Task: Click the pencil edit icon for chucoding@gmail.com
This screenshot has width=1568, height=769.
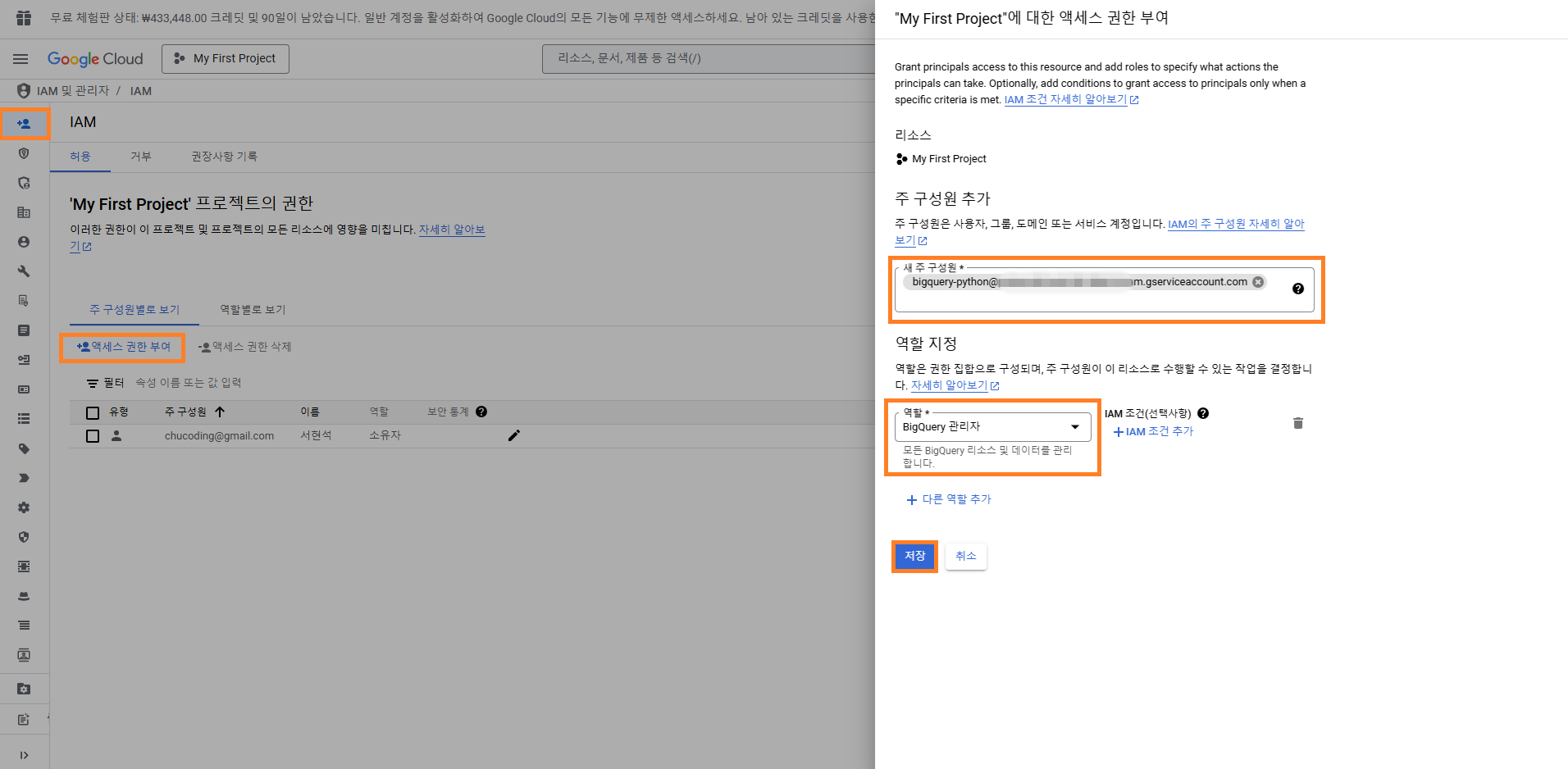Action: (514, 435)
